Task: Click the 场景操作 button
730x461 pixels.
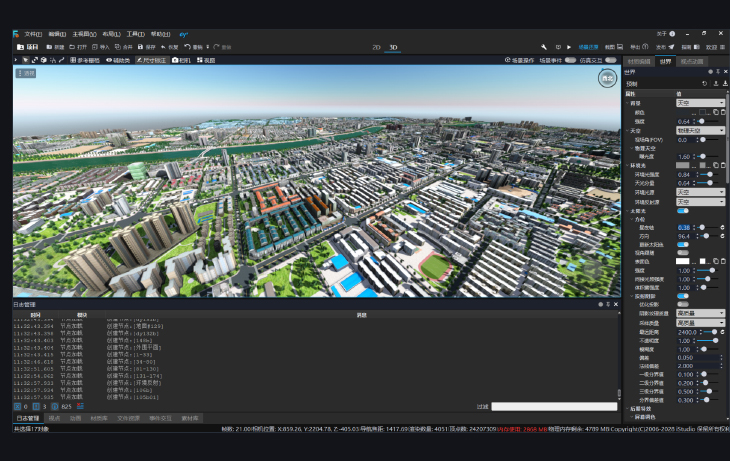Action: coord(519,60)
